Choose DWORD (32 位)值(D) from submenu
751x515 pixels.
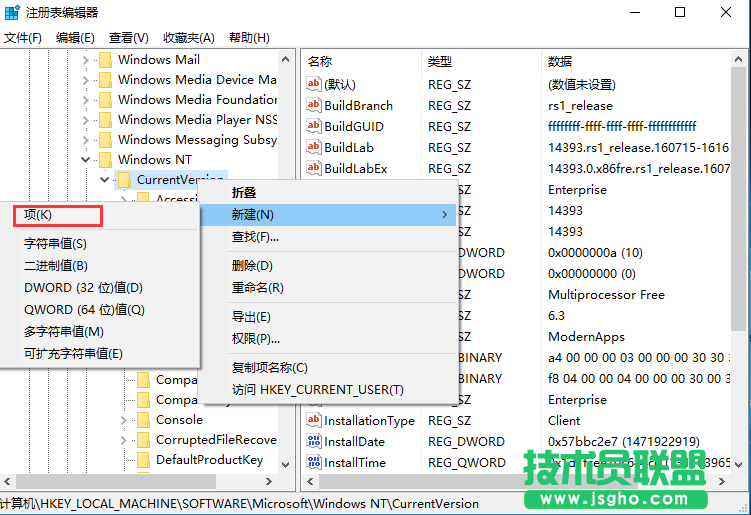point(83,288)
